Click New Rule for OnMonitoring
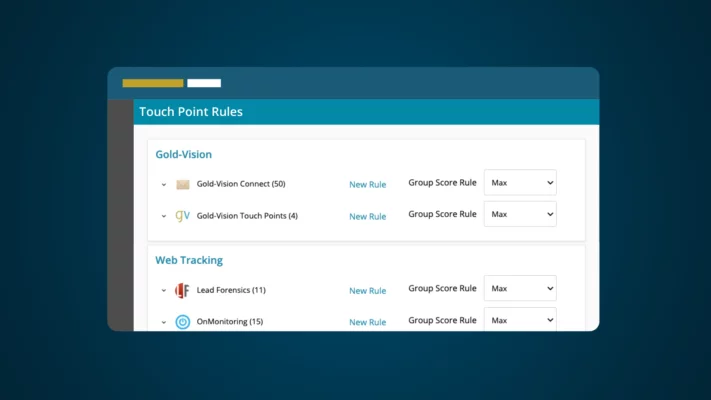This screenshot has height=400, width=711. [367, 322]
